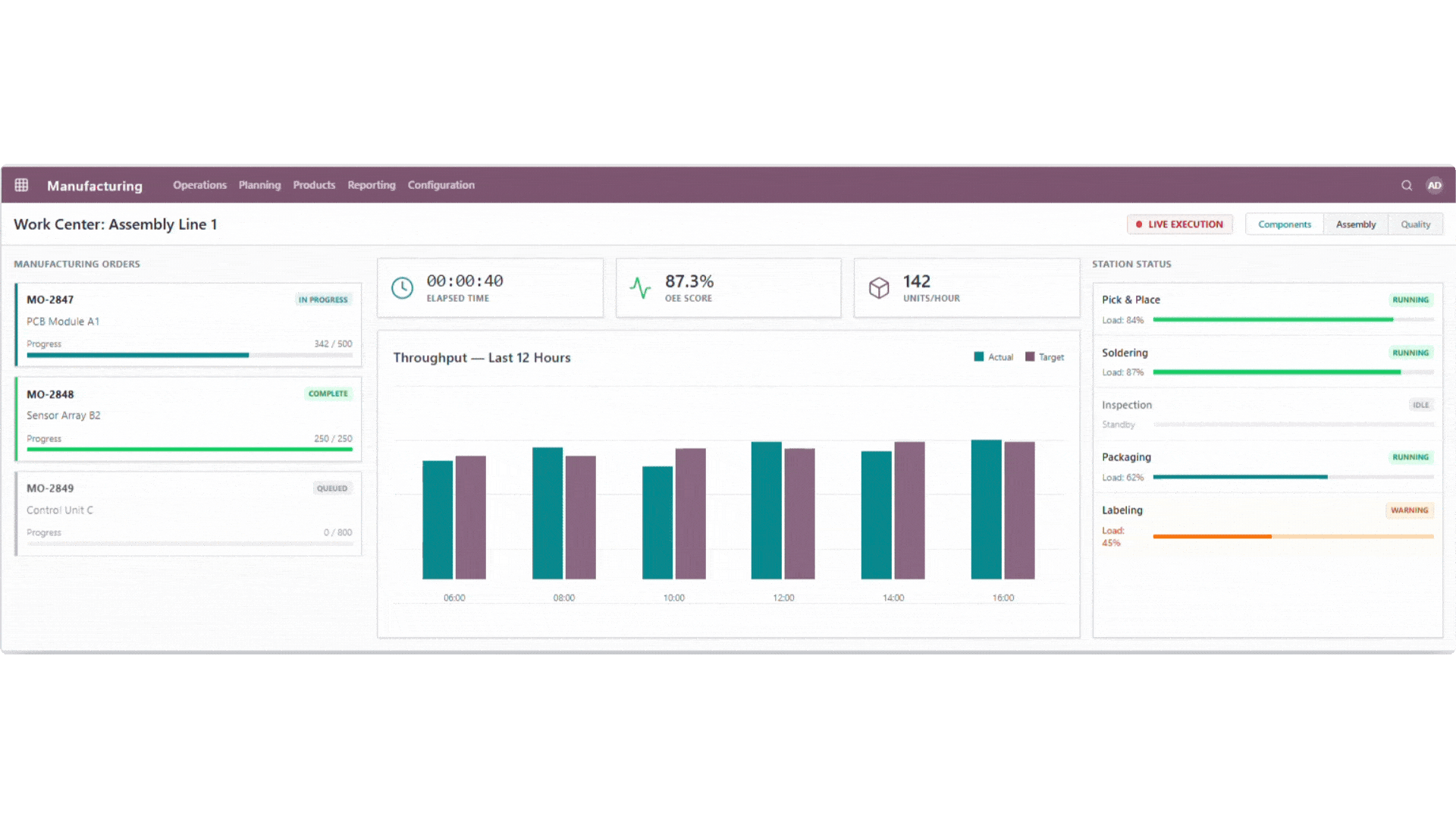Viewport: 1456px width, 819px height.
Task: Select the activity pulse icon near OEE Score
Action: [x=641, y=287]
